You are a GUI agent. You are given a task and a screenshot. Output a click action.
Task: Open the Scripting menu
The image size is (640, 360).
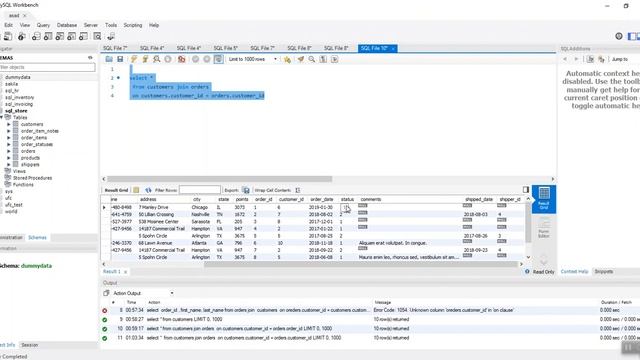pos(133,25)
